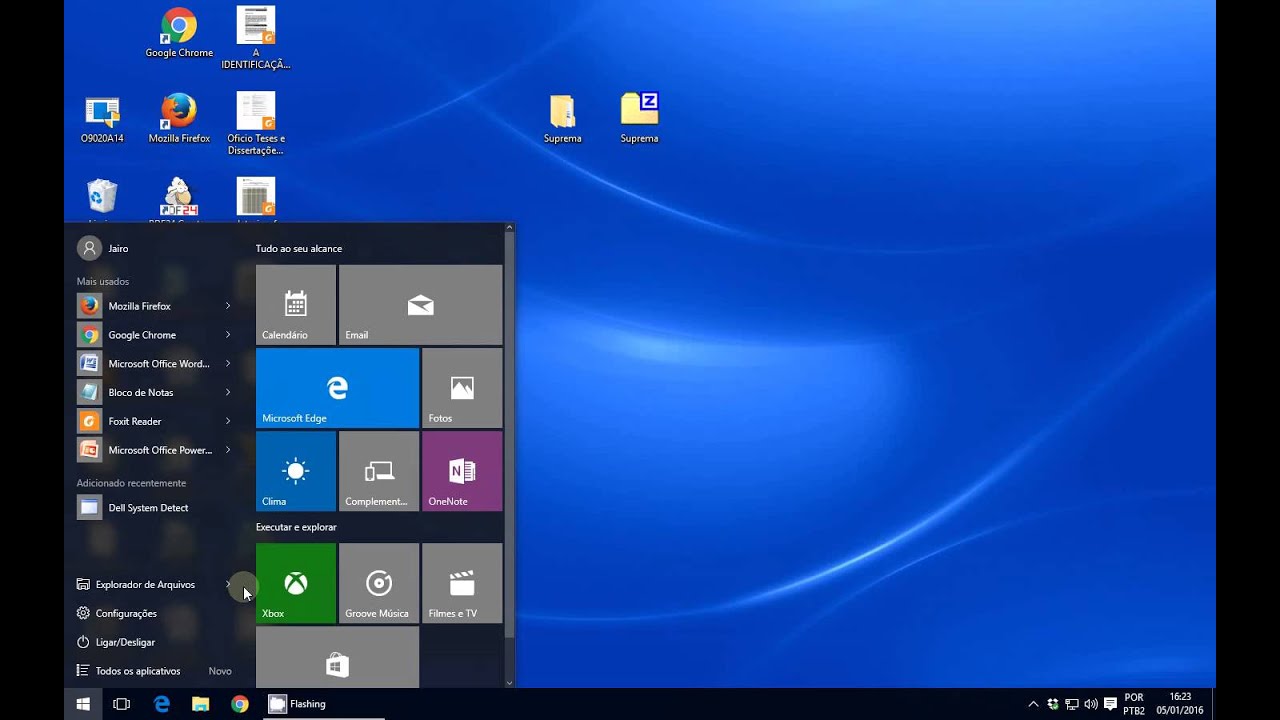Viewport: 1280px width, 720px height.
Task: Click the Windows Start button
Action: tap(83, 704)
